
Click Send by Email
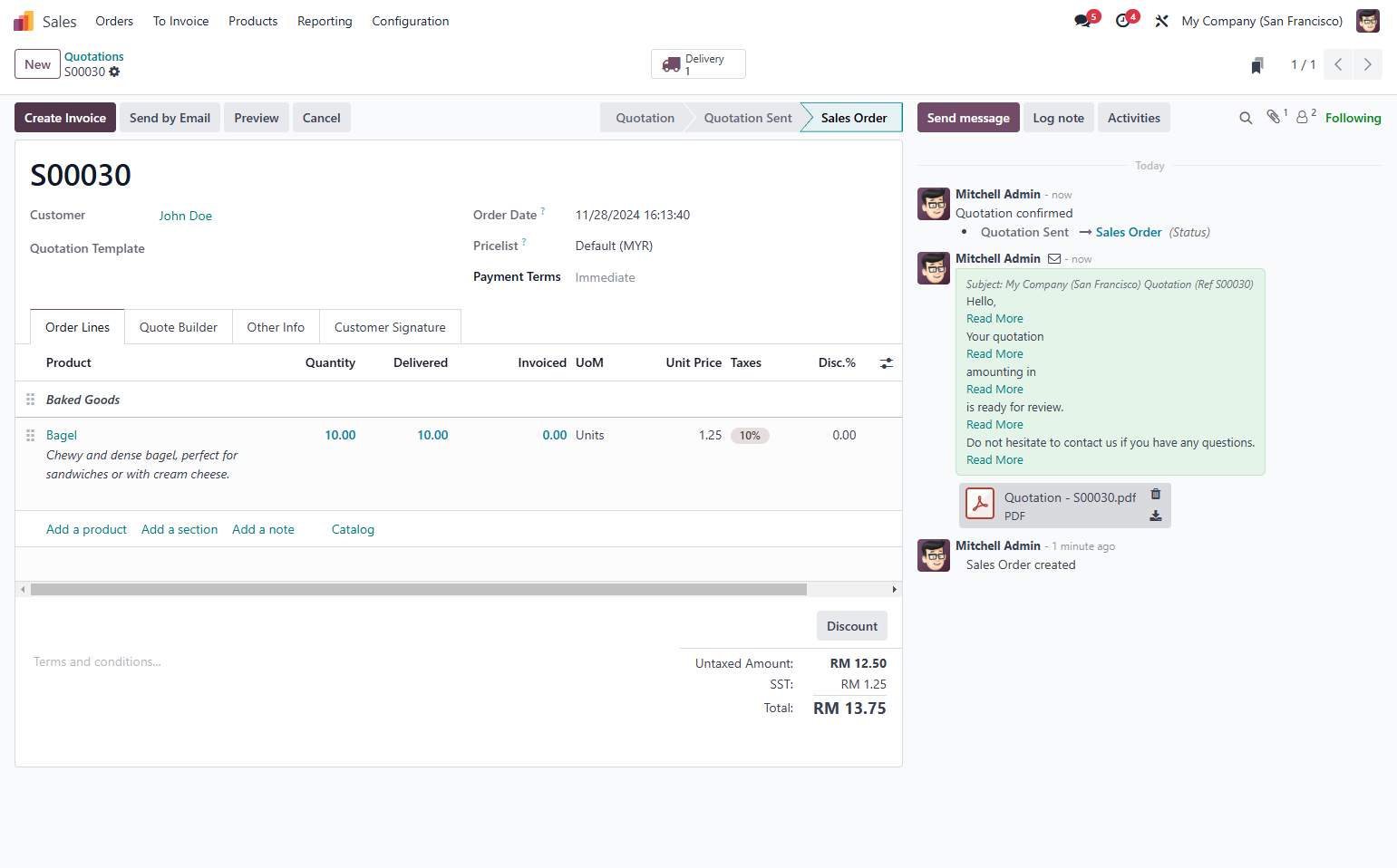pyautogui.click(x=170, y=118)
